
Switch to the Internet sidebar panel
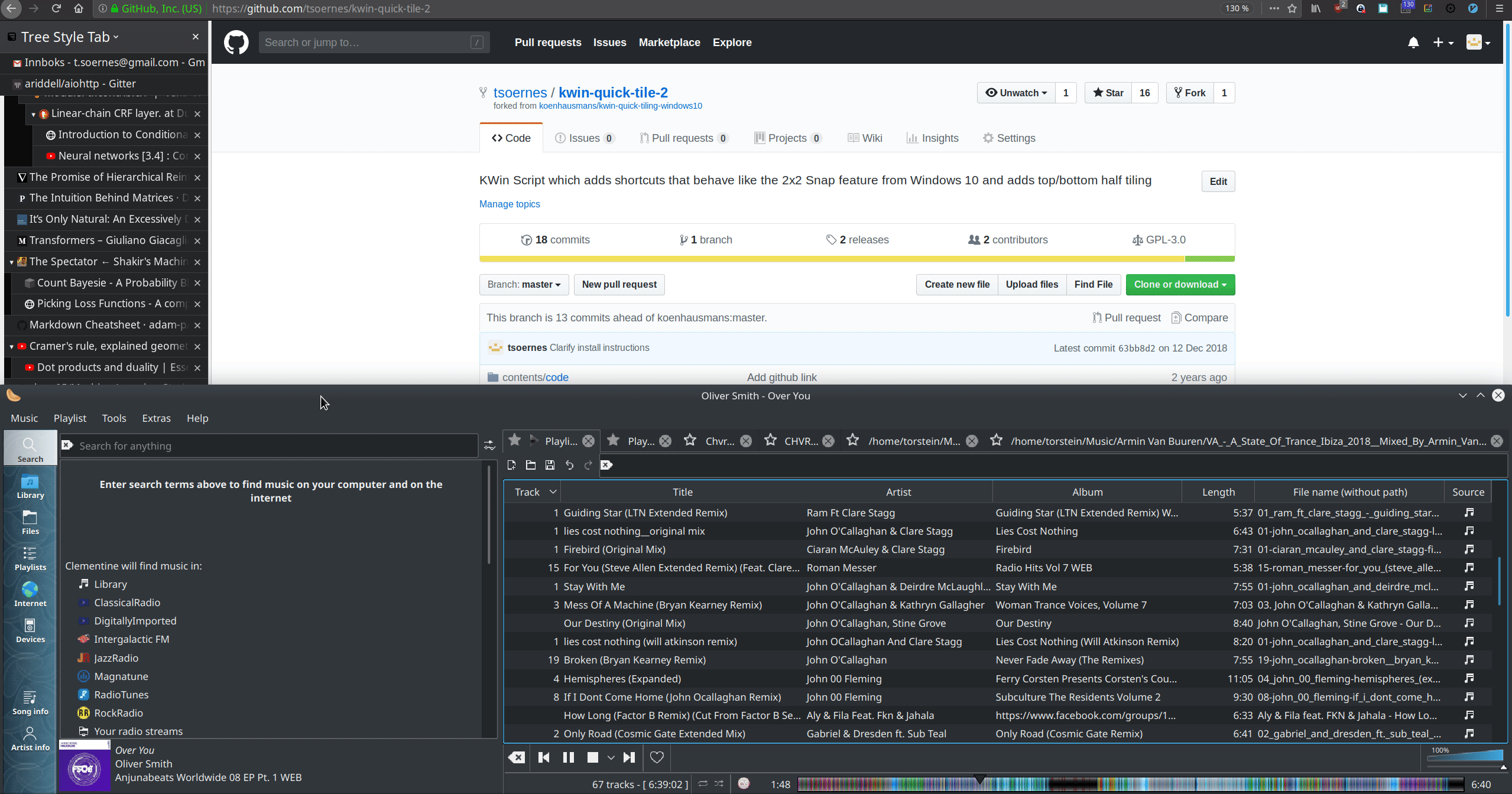30,594
